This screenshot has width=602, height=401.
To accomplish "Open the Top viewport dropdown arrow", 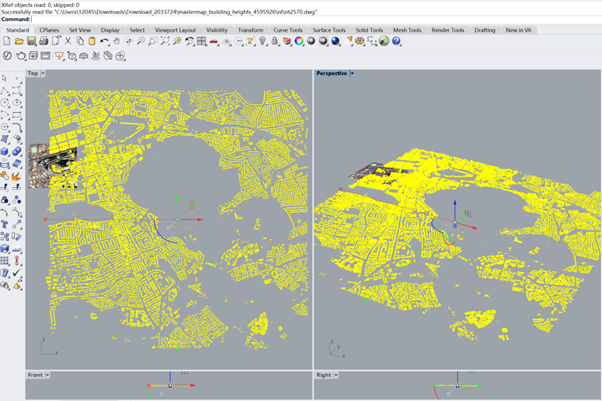I will pyautogui.click(x=43, y=74).
